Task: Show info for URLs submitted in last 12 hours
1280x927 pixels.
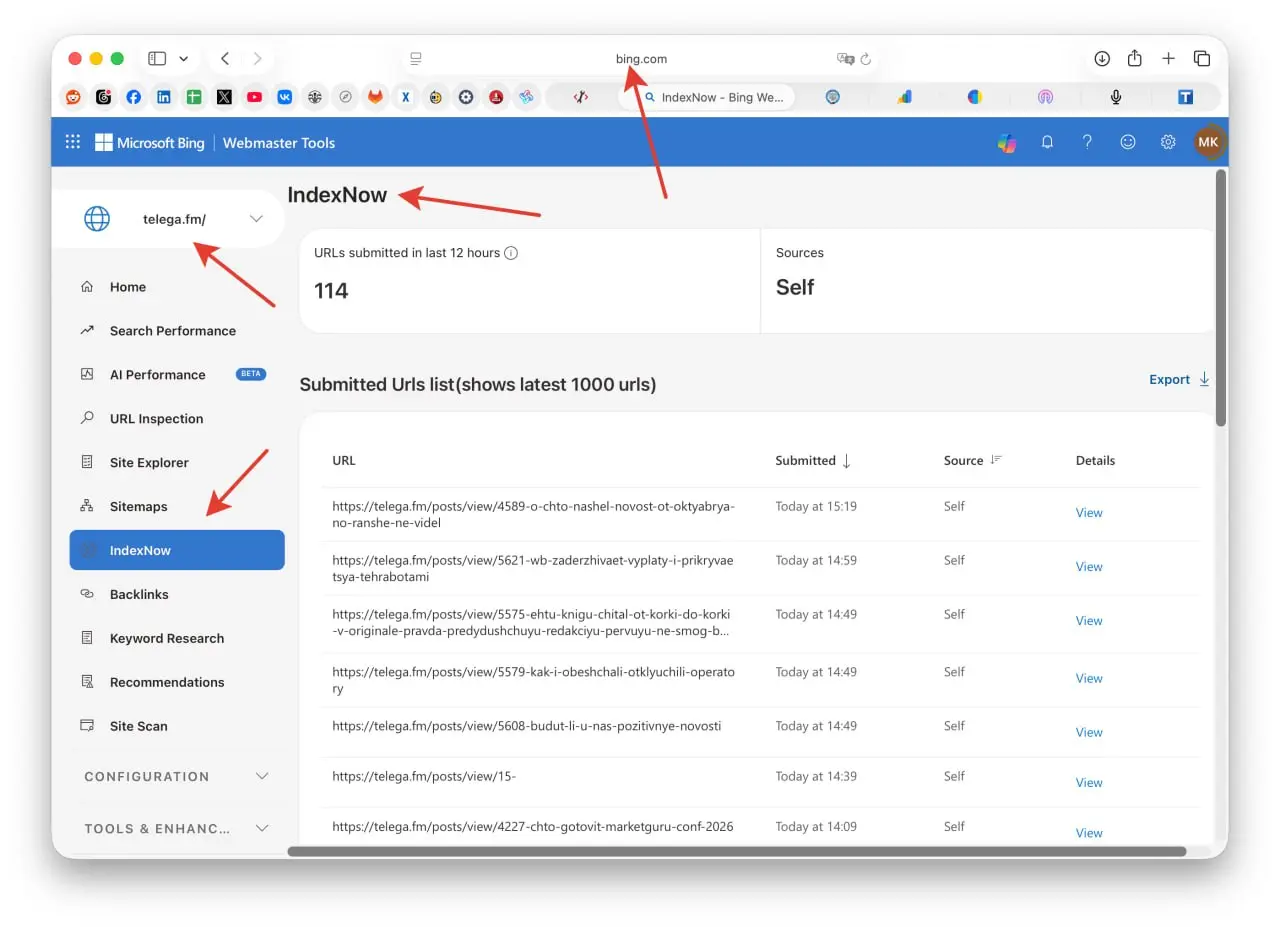Action: 511,253
